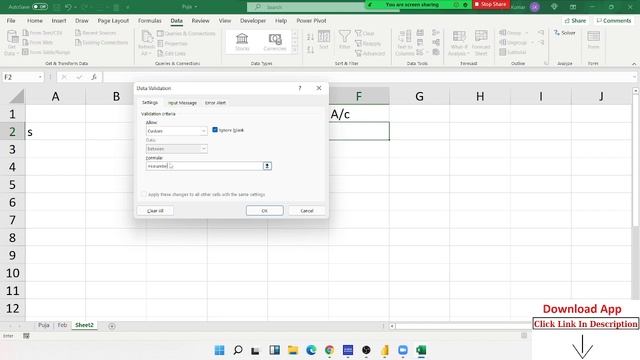
Task: Click the range selector icon in Formula box
Action: point(267,166)
